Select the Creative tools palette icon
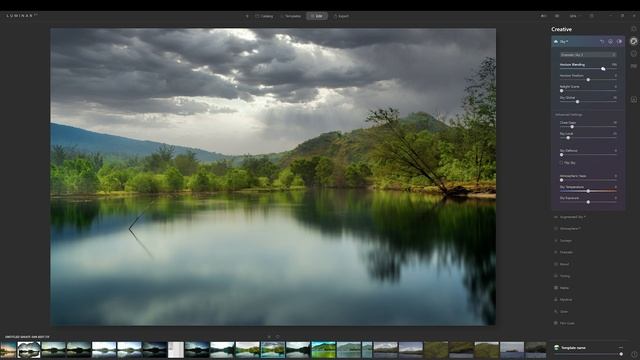The width and height of the screenshot is (640, 360). 633,41
